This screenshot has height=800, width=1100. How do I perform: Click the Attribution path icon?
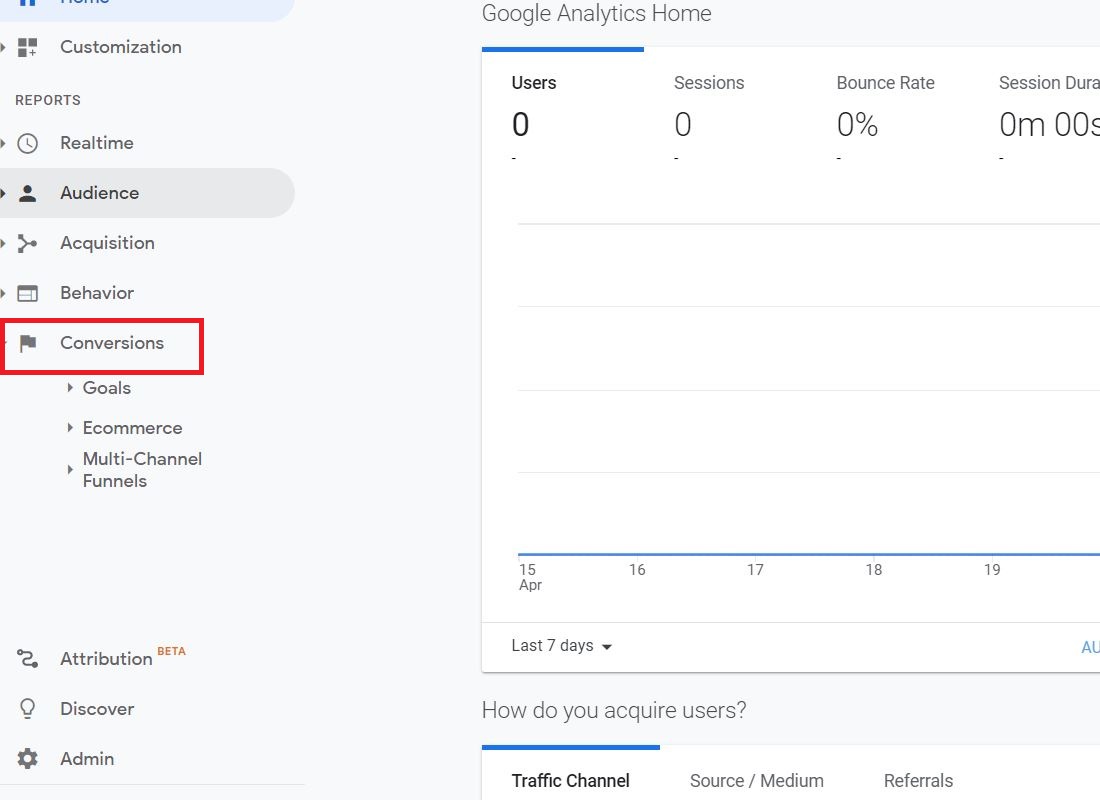click(x=28, y=658)
